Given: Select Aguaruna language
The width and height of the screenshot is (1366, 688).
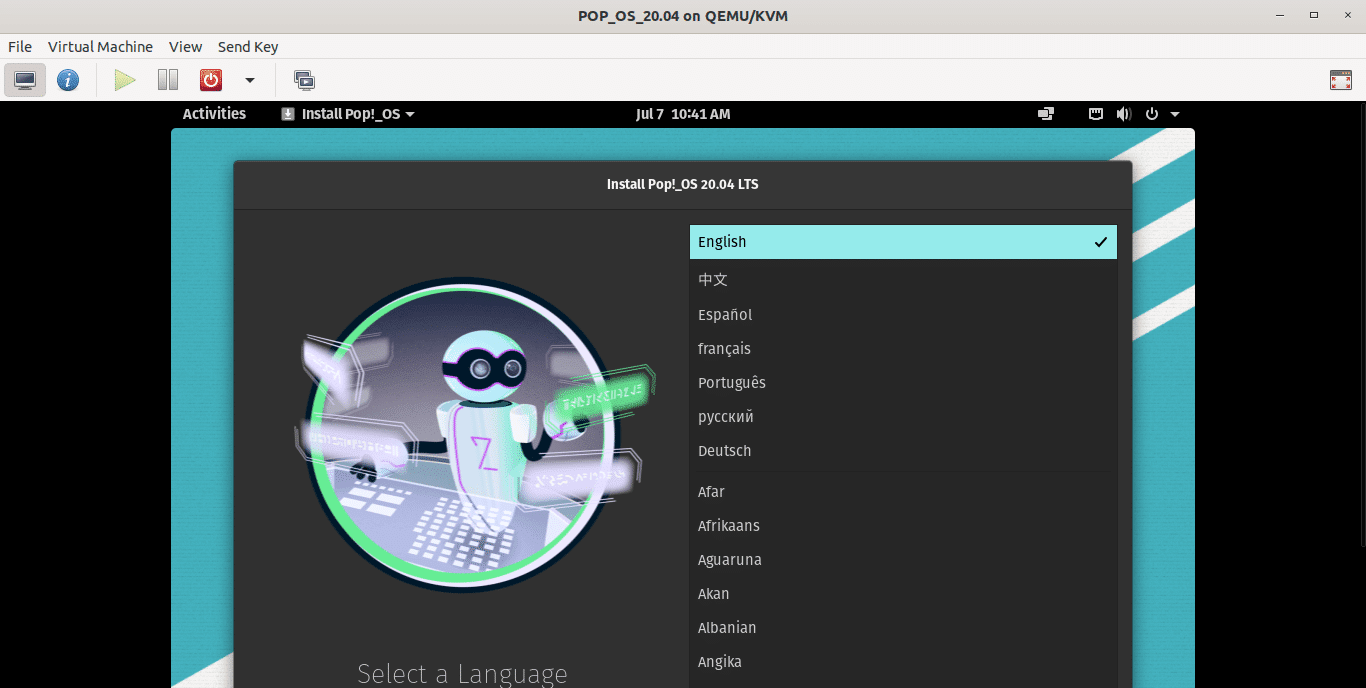Looking at the screenshot, I should (x=903, y=560).
